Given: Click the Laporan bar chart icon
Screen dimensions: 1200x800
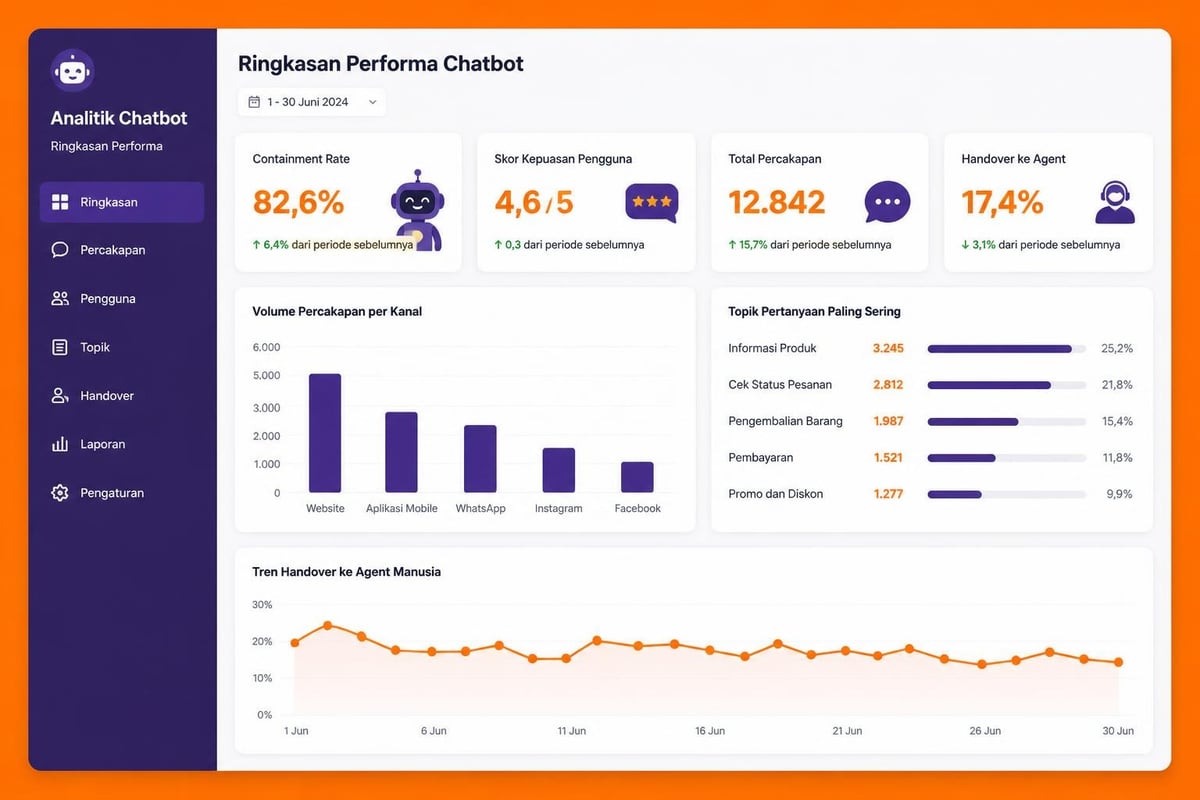Looking at the screenshot, I should [x=60, y=444].
